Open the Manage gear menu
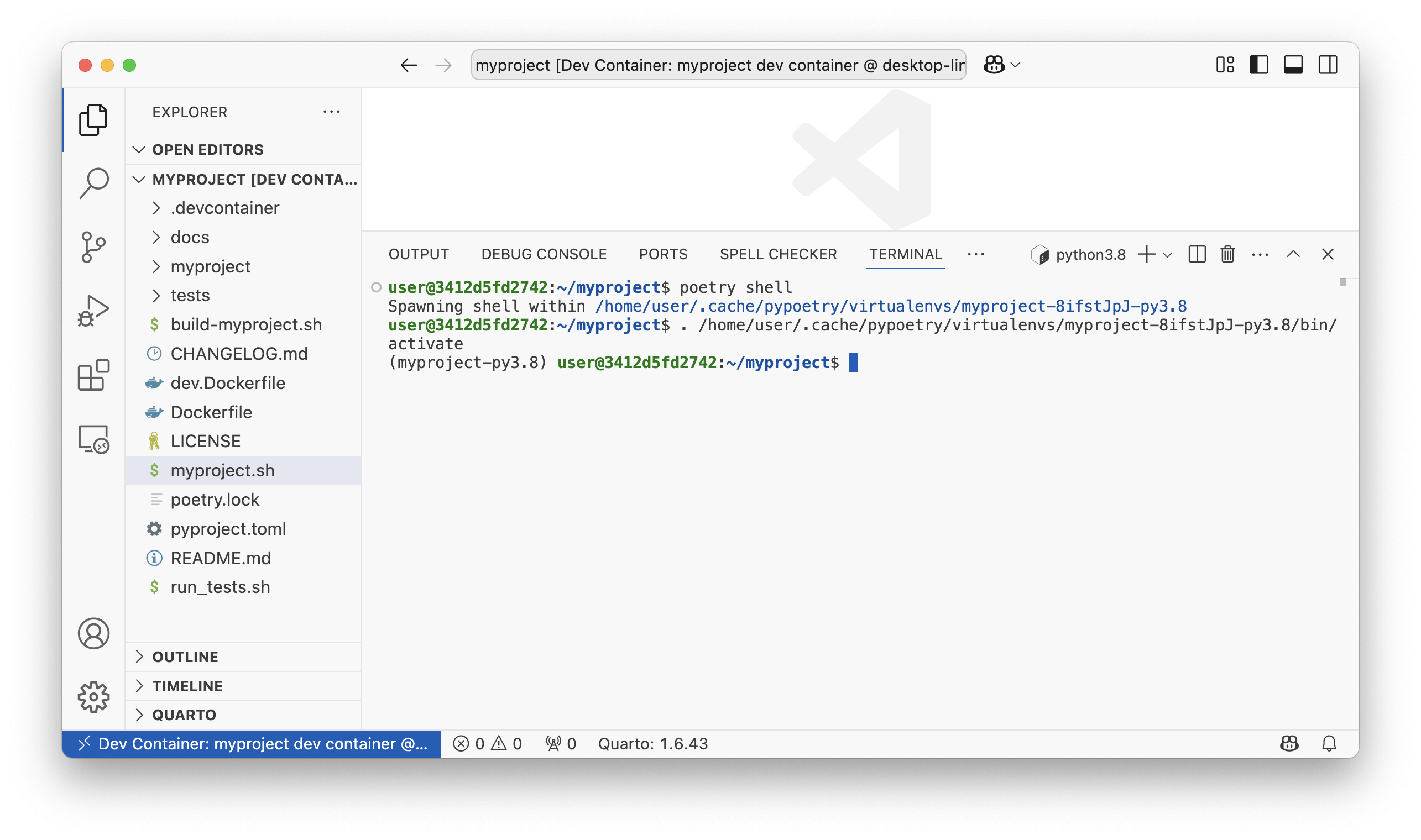The image size is (1421, 840). pos(93,697)
